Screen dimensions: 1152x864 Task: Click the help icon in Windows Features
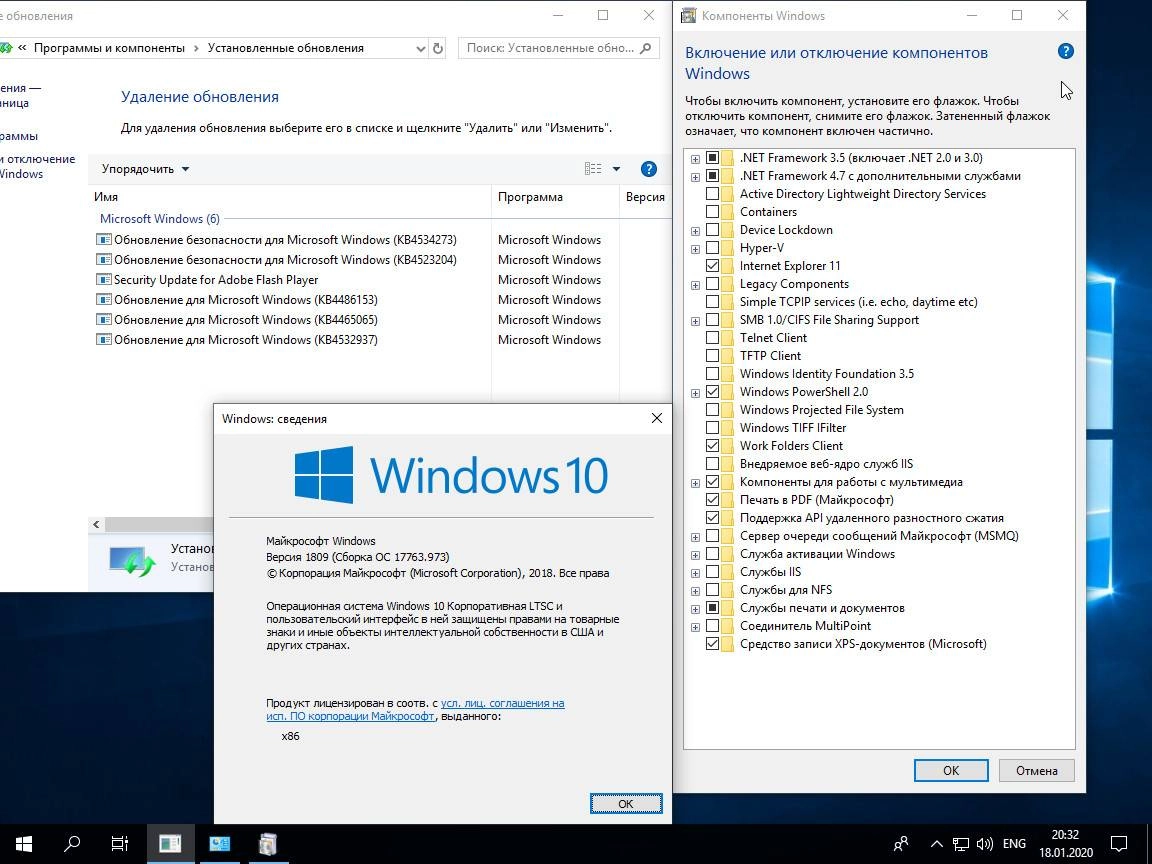(1065, 51)
